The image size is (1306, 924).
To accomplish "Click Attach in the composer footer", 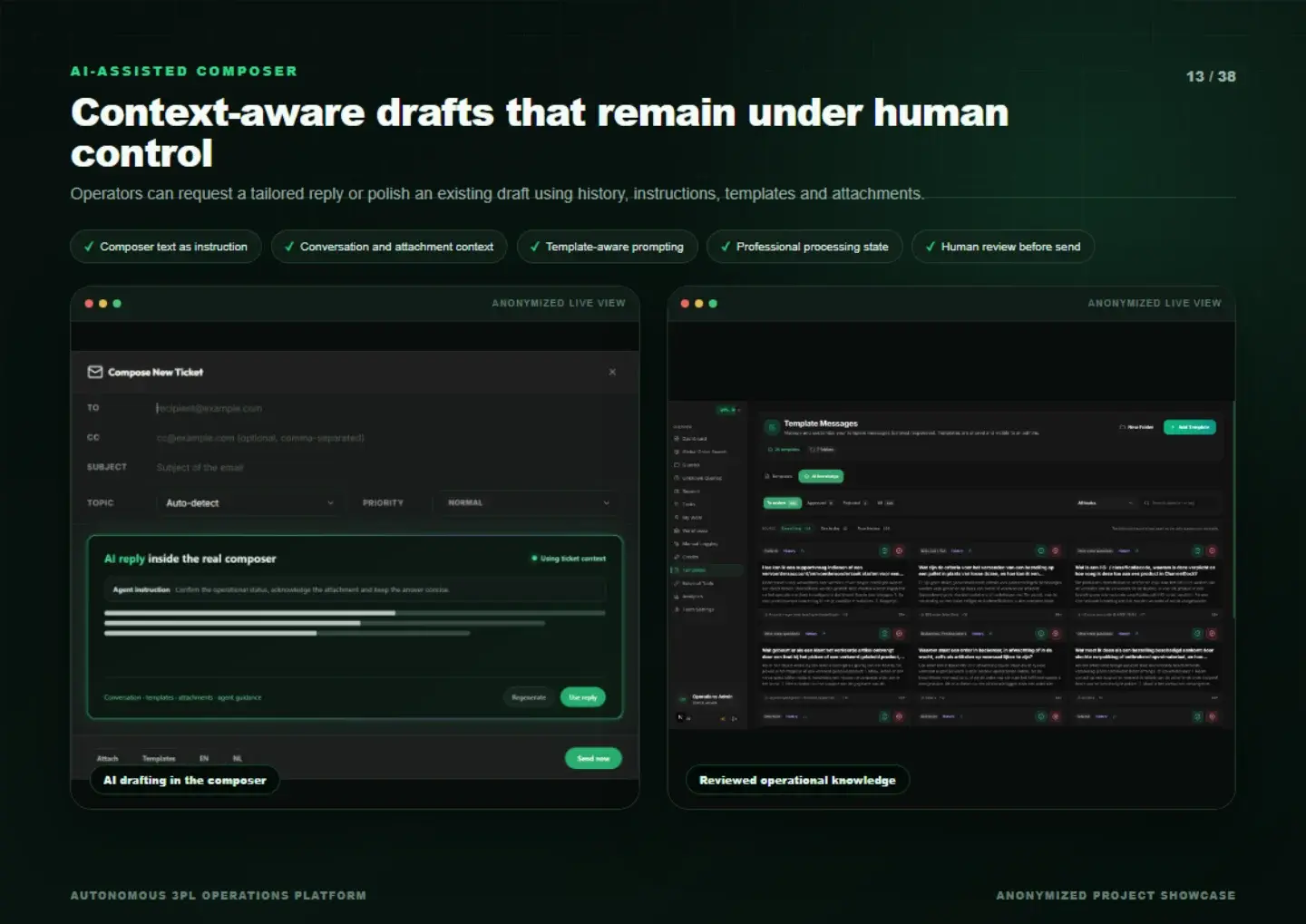I will (107, 758).
